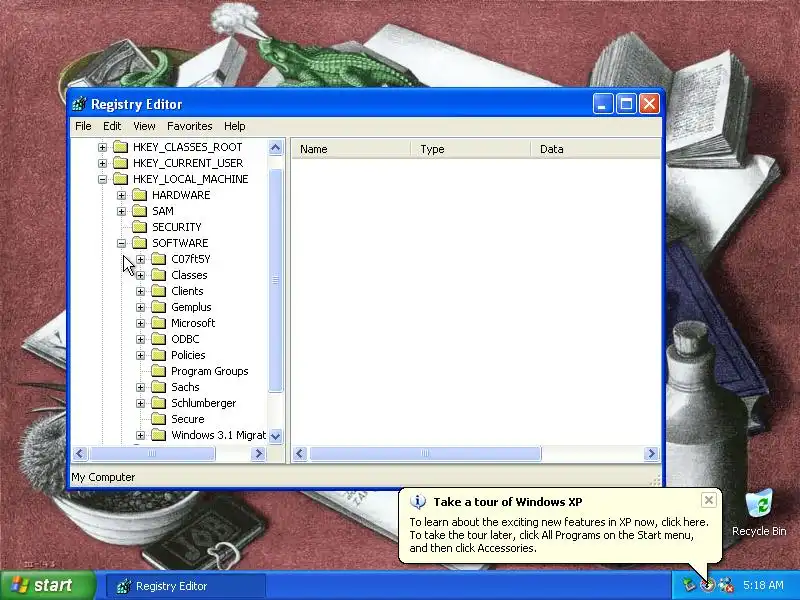Click the Classes key folder icon
Screen dimensions: 800x600
tap(159, 275)
